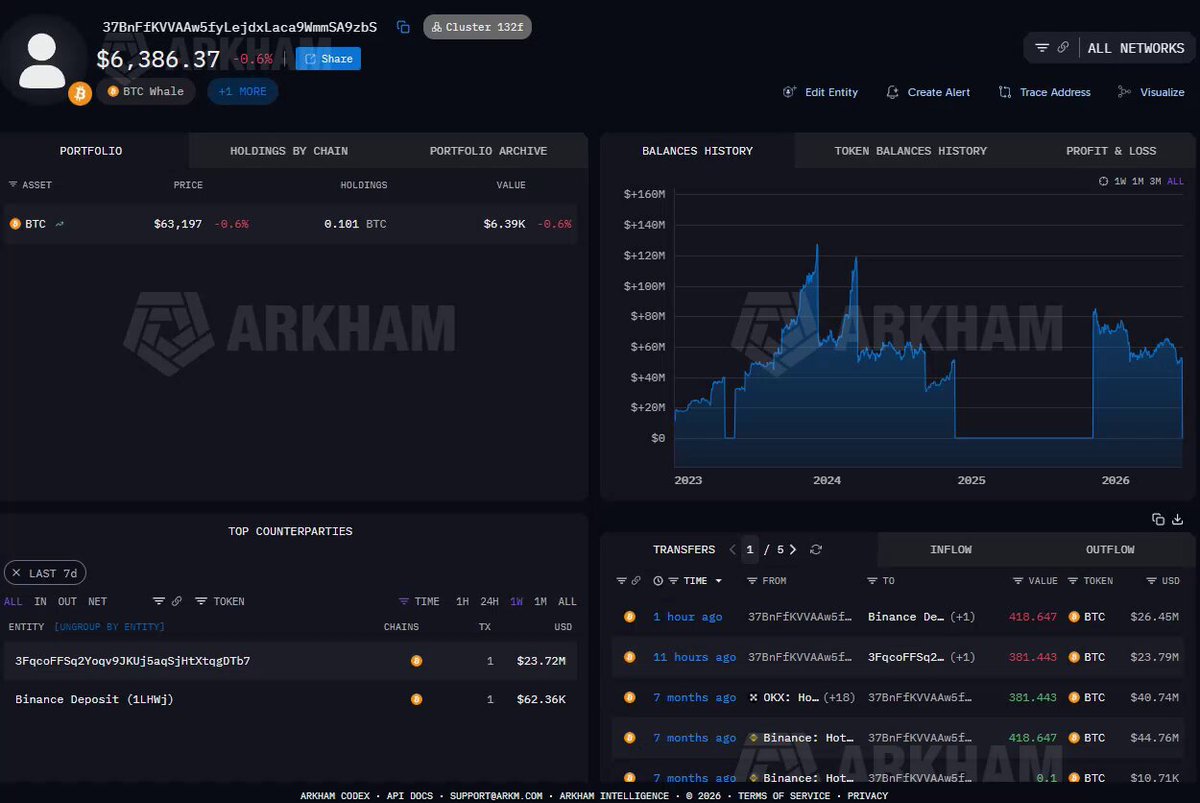Copy the wallet address with the copy icon
1200x803 pixels.
coord(403,27)
